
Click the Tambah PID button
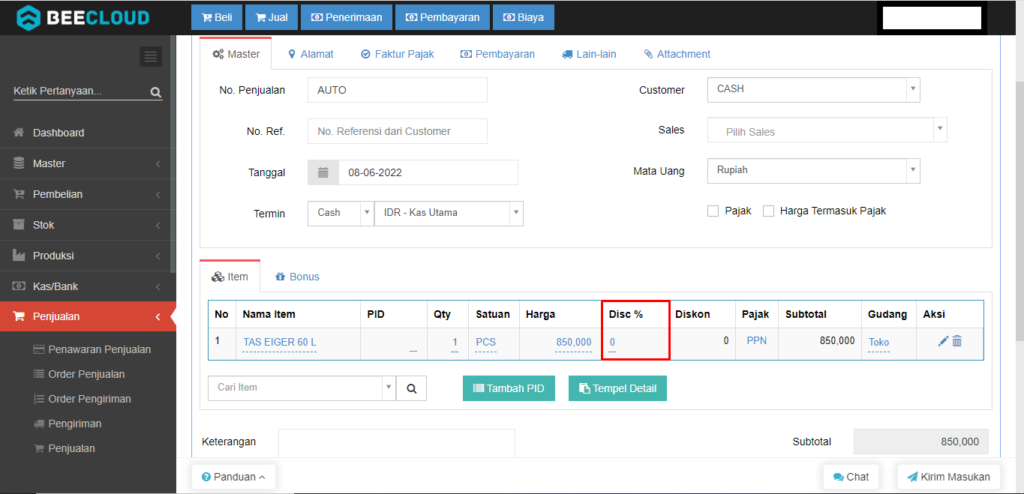(x=509, y=388)
